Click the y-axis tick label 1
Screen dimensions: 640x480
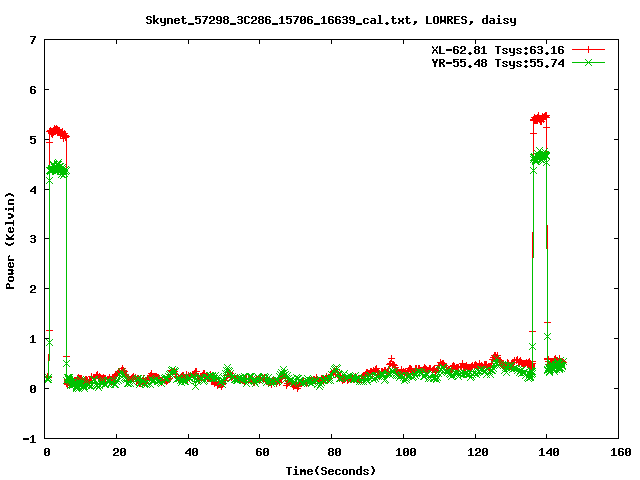pos(33,339)
